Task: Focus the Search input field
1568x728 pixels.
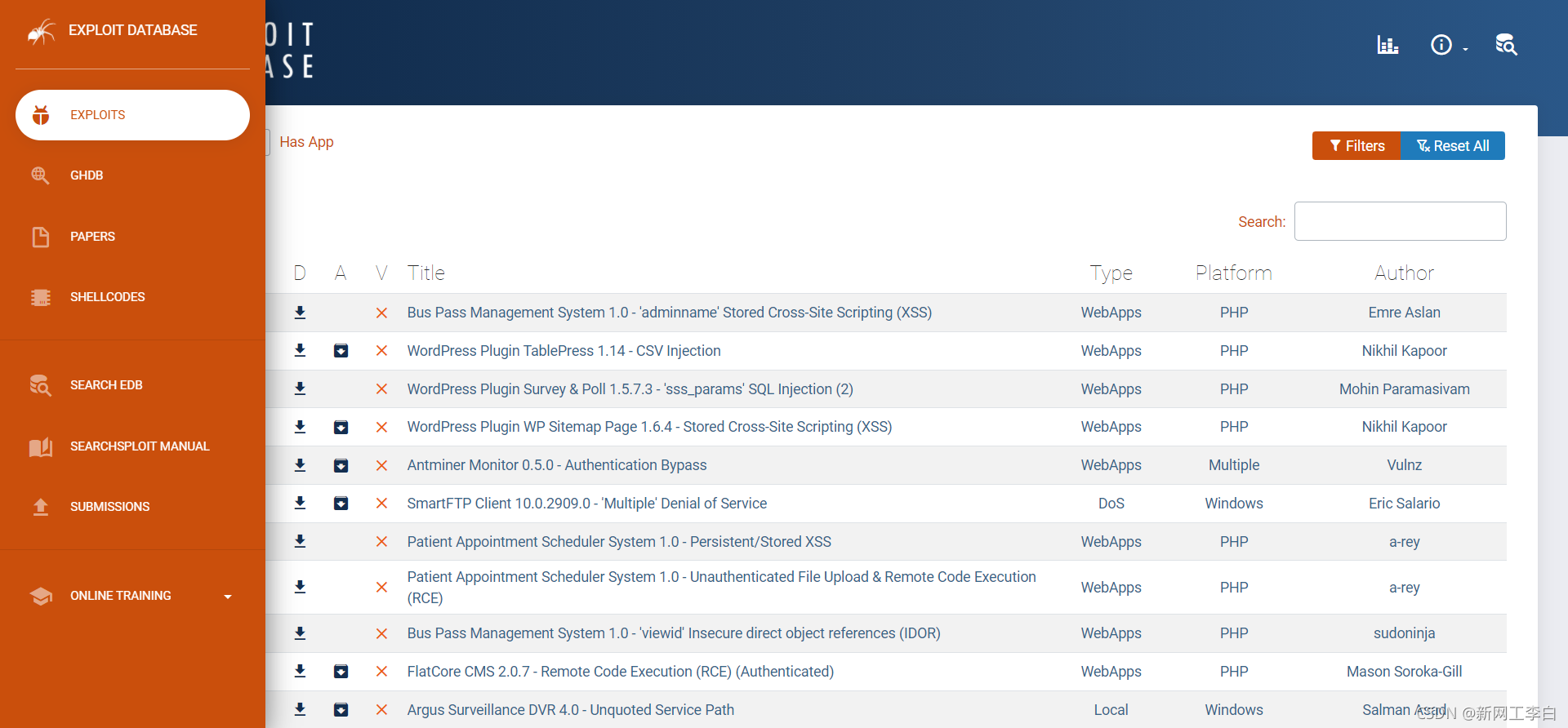Action: pyautogui.click(x=1400, y=221)
